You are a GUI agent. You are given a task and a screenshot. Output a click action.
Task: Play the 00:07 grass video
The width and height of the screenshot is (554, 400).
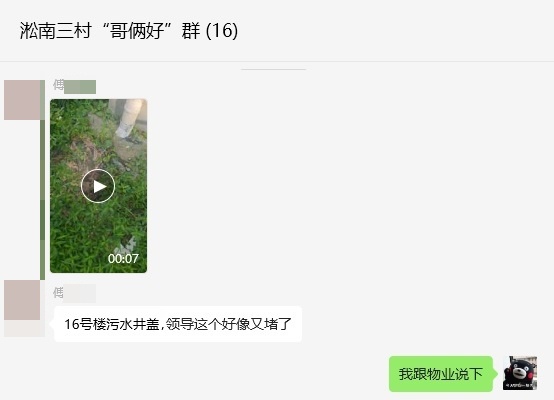coord(98,186)
